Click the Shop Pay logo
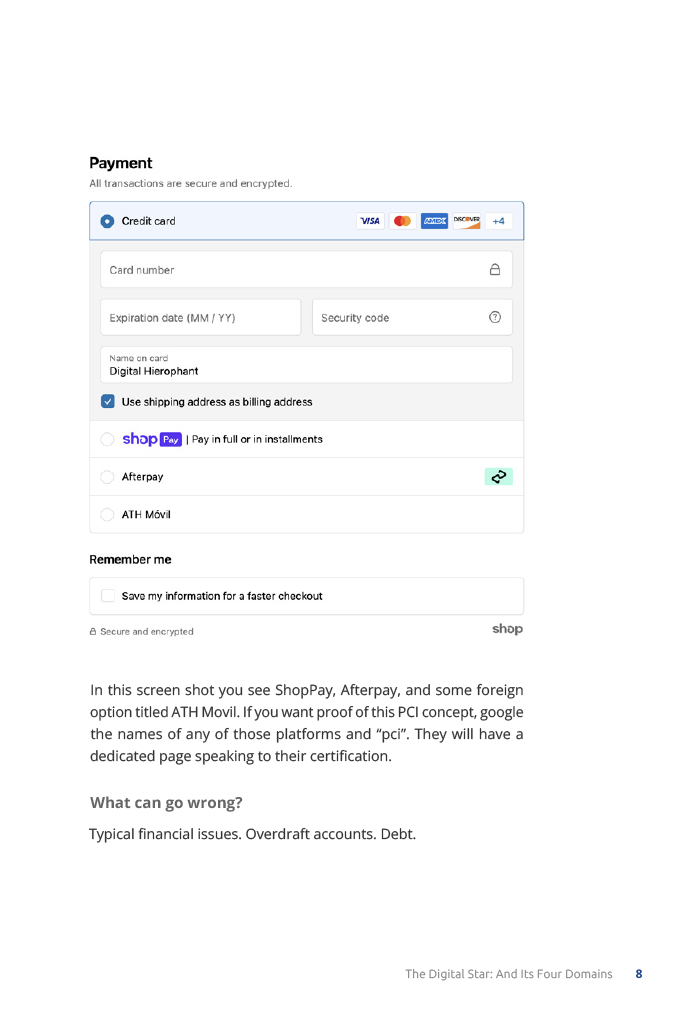683x1024 pixels. click(x=153, y=439)
